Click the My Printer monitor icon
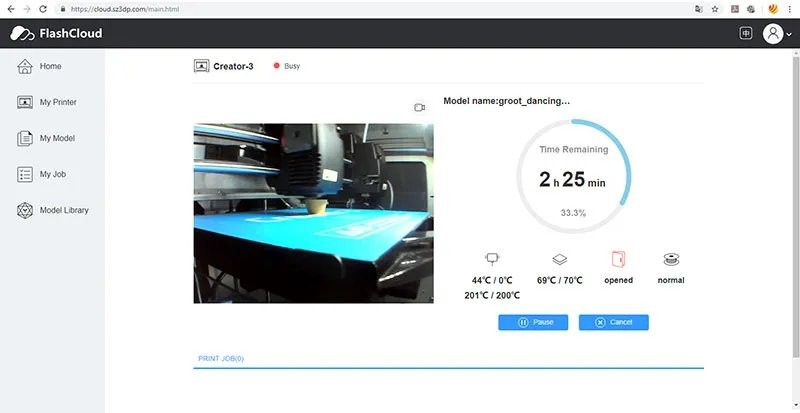 tap(24, 102)
